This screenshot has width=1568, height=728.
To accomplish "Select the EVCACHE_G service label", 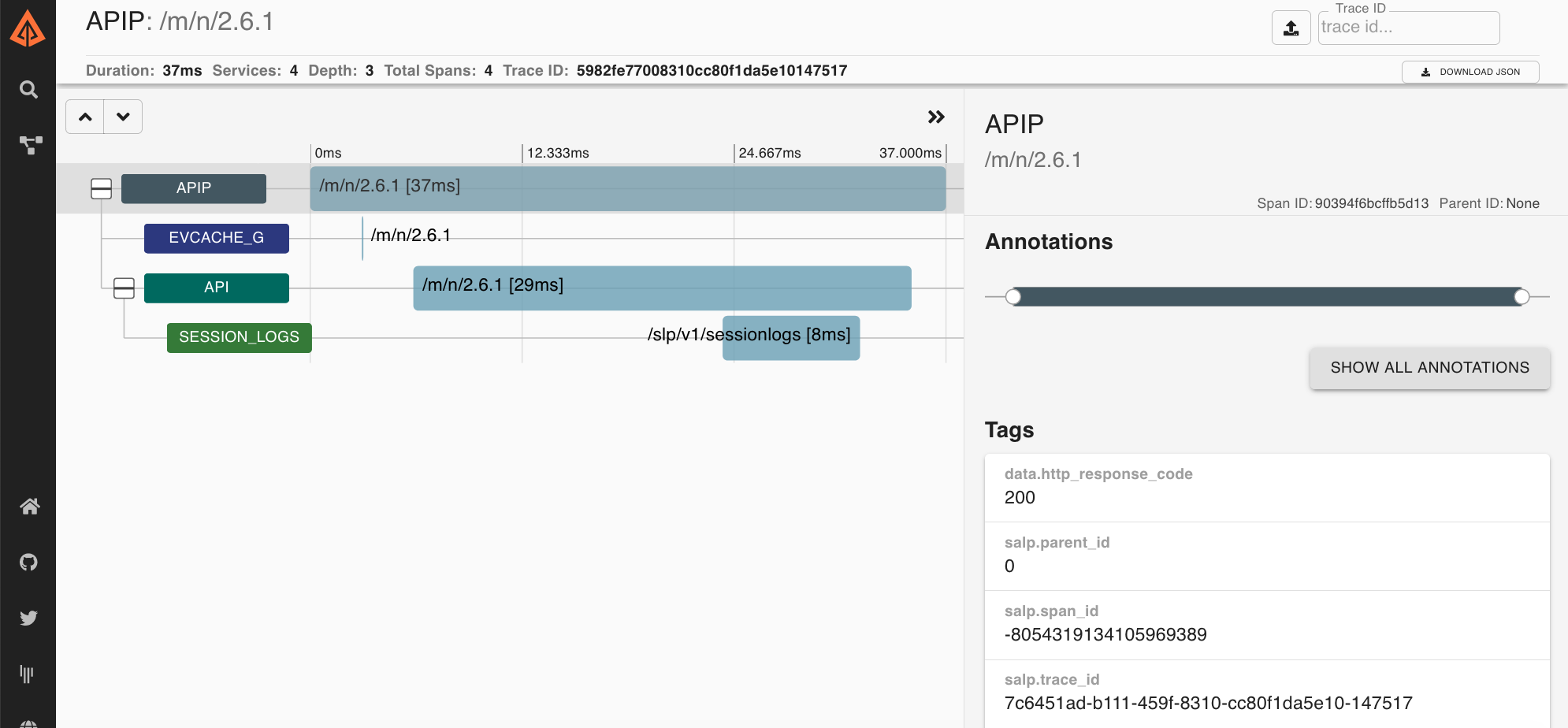I will coord(217,238).
